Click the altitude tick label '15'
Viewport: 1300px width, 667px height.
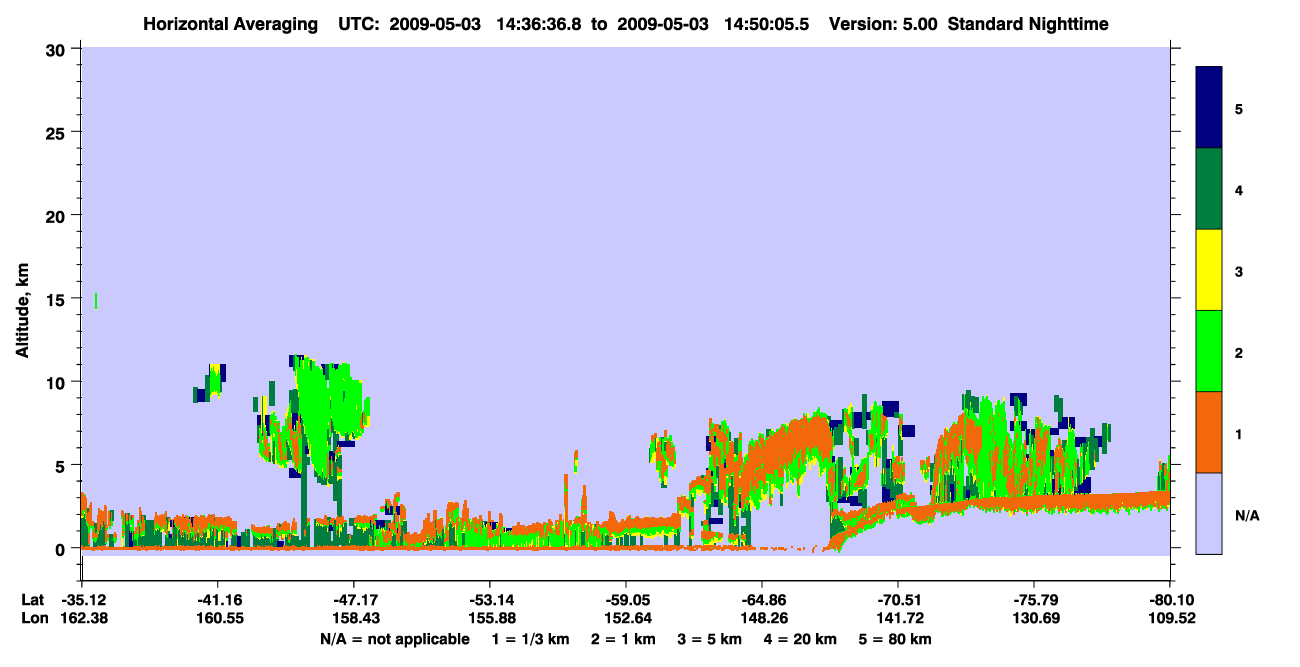tap(56, 299)
